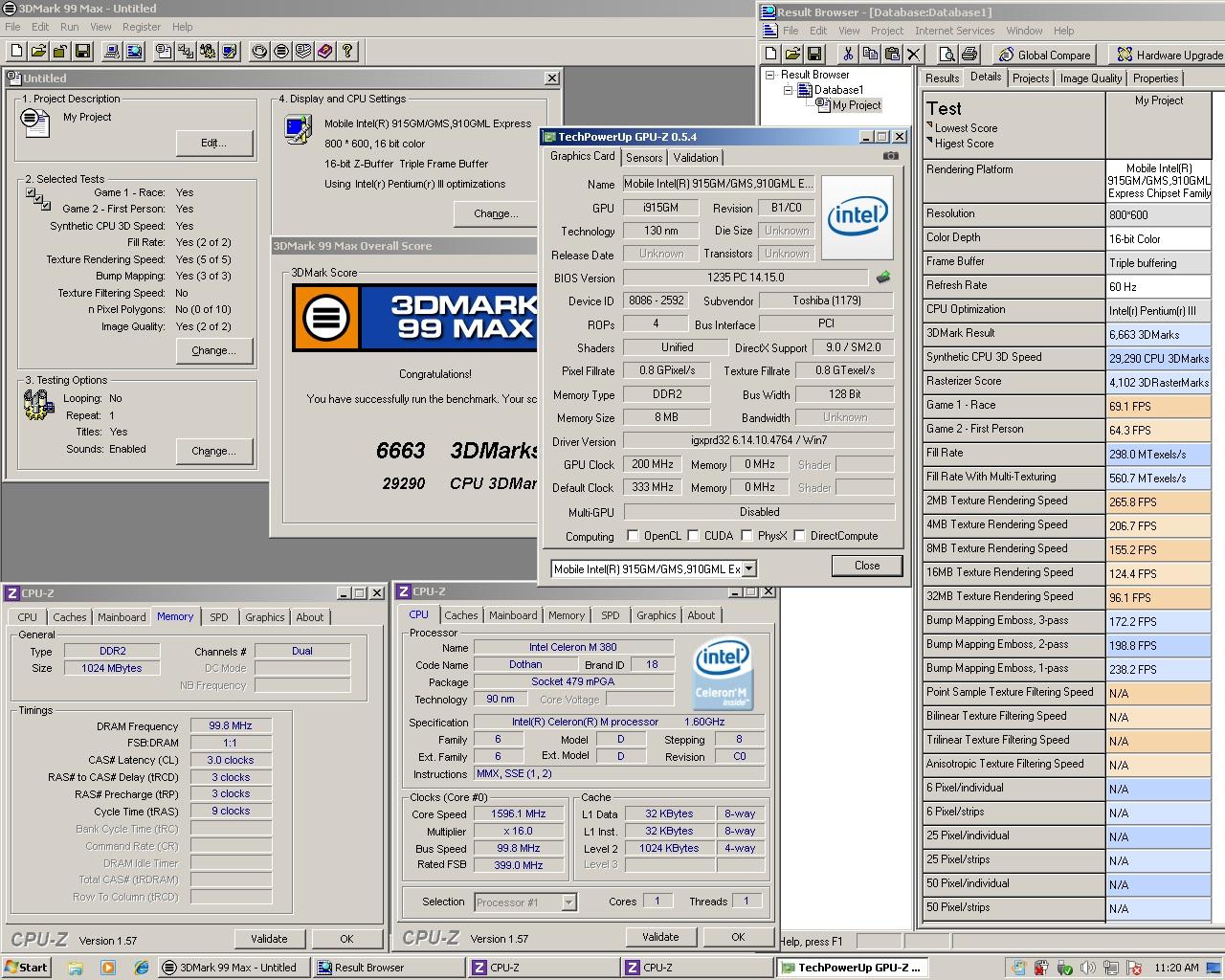The image size is (1225, 980).
Task: Open the Results tab in Result Browser
Action: pyautogui.click(x=942, y=78)
